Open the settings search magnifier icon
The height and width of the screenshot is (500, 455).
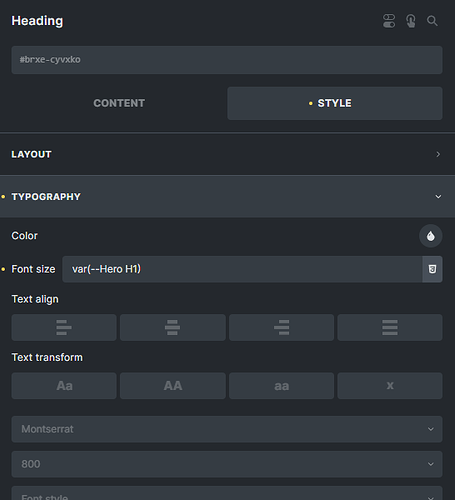pos(432,21)
